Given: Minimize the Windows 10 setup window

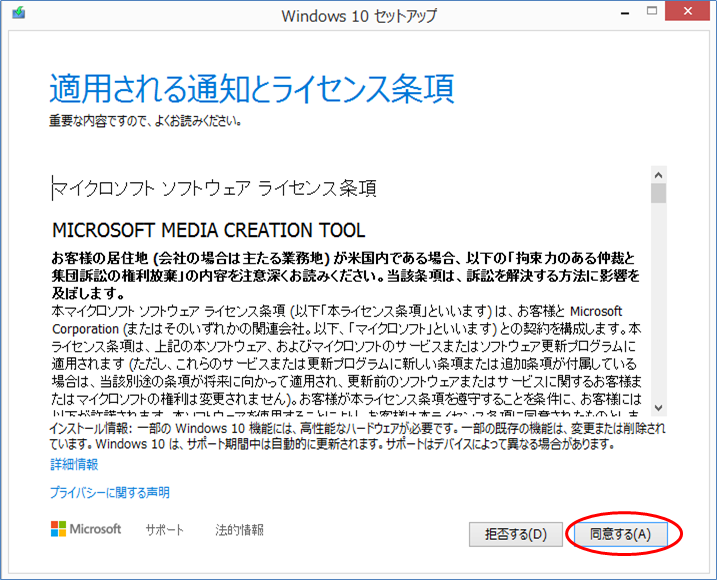Looking at the screenshot, I should pyautogui.click(x=625, y=12).
